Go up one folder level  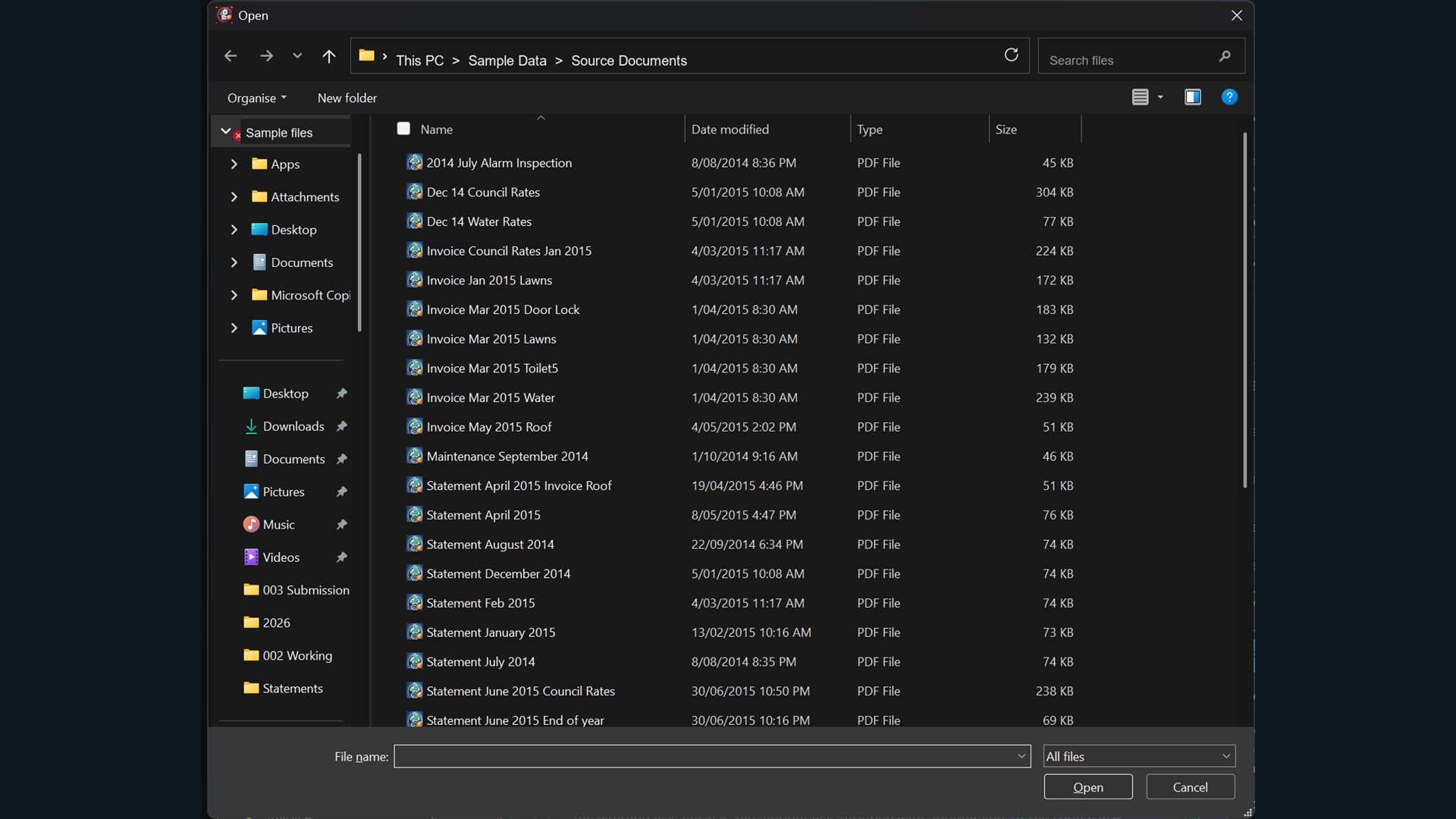point(328,56)
